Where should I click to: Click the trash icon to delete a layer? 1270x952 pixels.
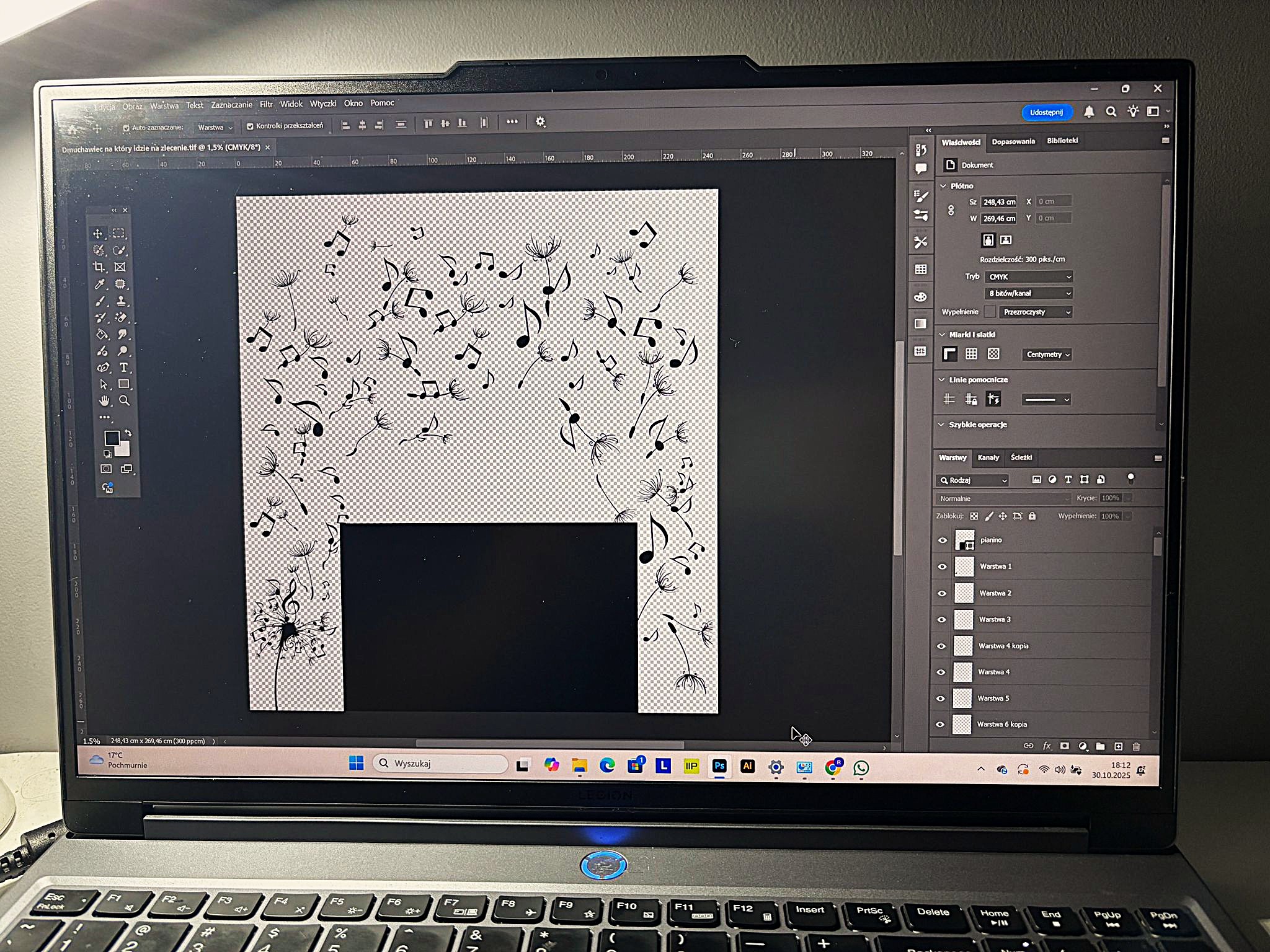1136,746
